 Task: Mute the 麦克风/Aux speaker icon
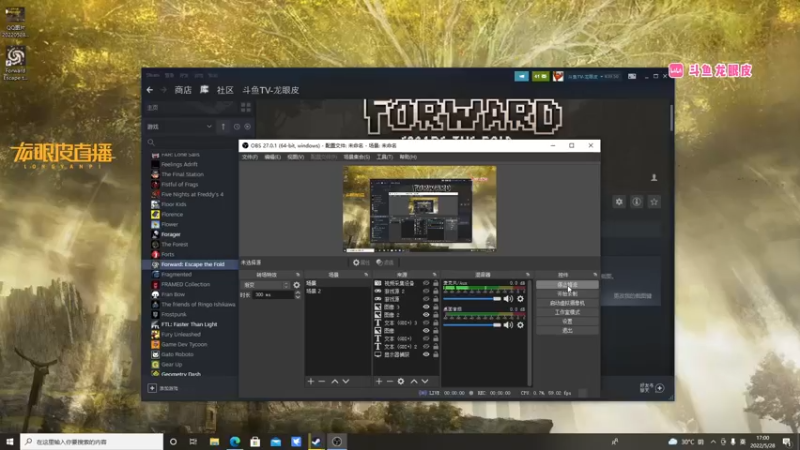pyautogui.click(x=509, y=298)
